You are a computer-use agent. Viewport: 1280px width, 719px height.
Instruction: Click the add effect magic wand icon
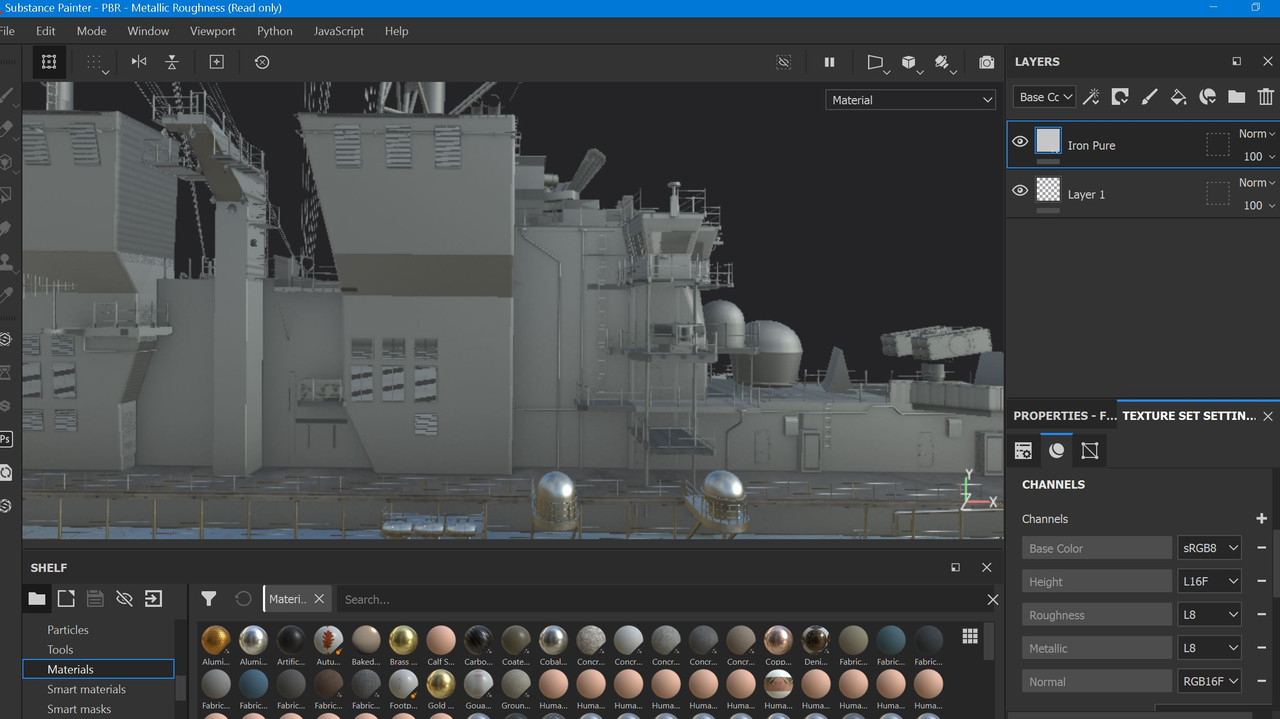click(1092, 97)
